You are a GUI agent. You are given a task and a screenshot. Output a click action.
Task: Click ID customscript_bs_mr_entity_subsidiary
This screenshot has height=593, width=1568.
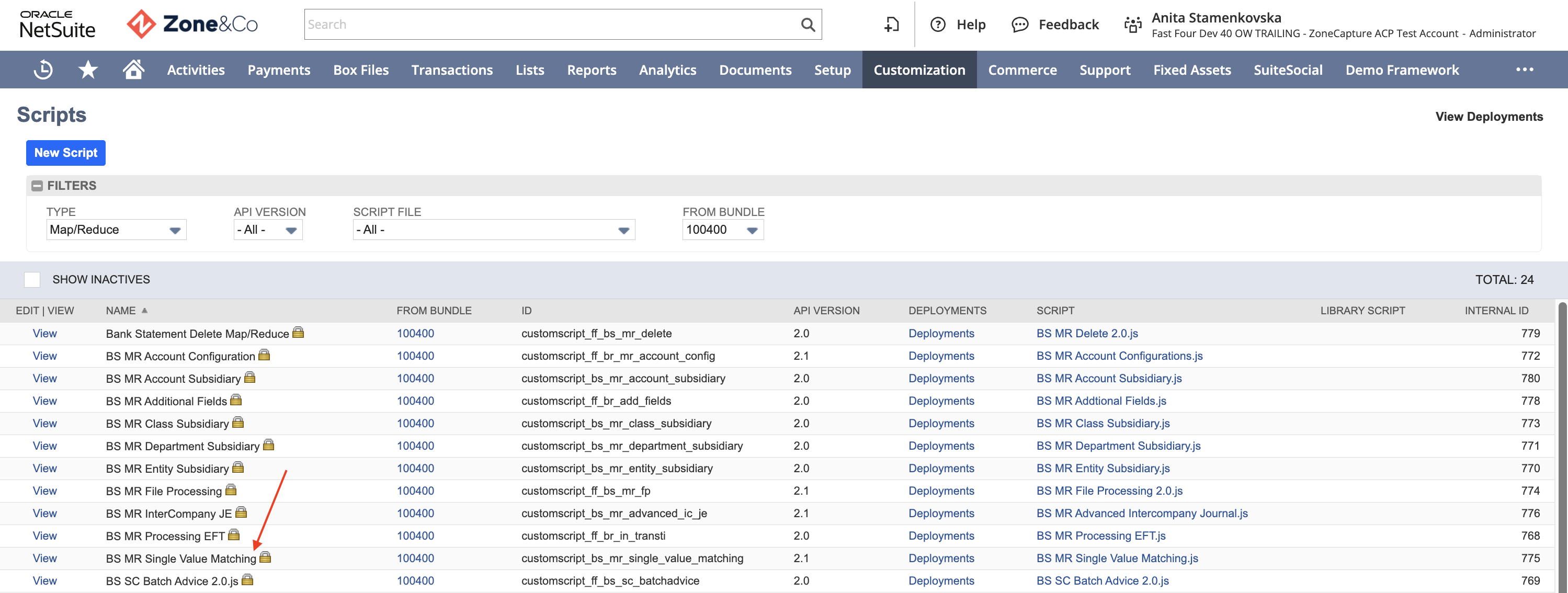click(617, 468)
